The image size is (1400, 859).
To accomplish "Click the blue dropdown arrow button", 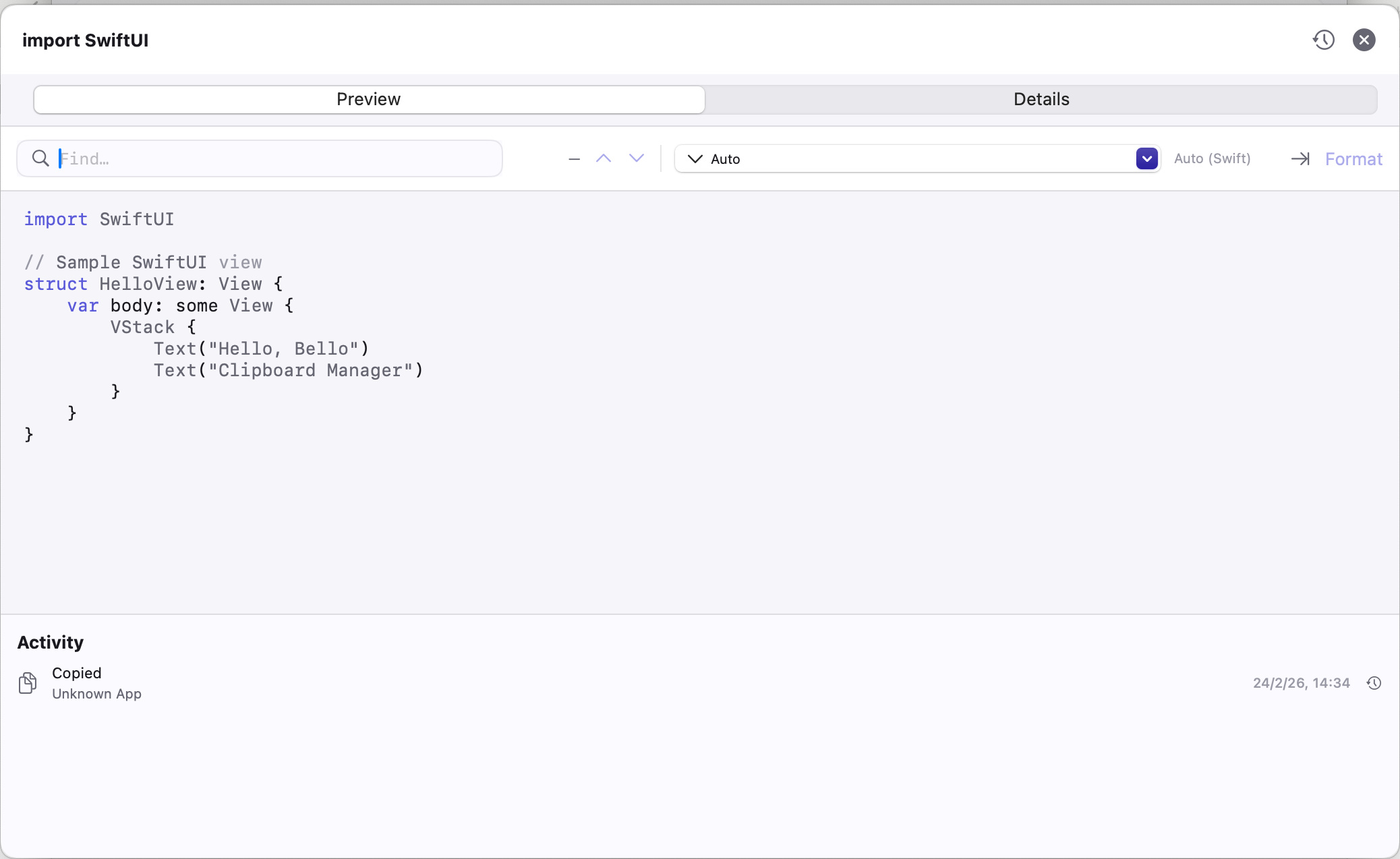I will coord(1146,158).
